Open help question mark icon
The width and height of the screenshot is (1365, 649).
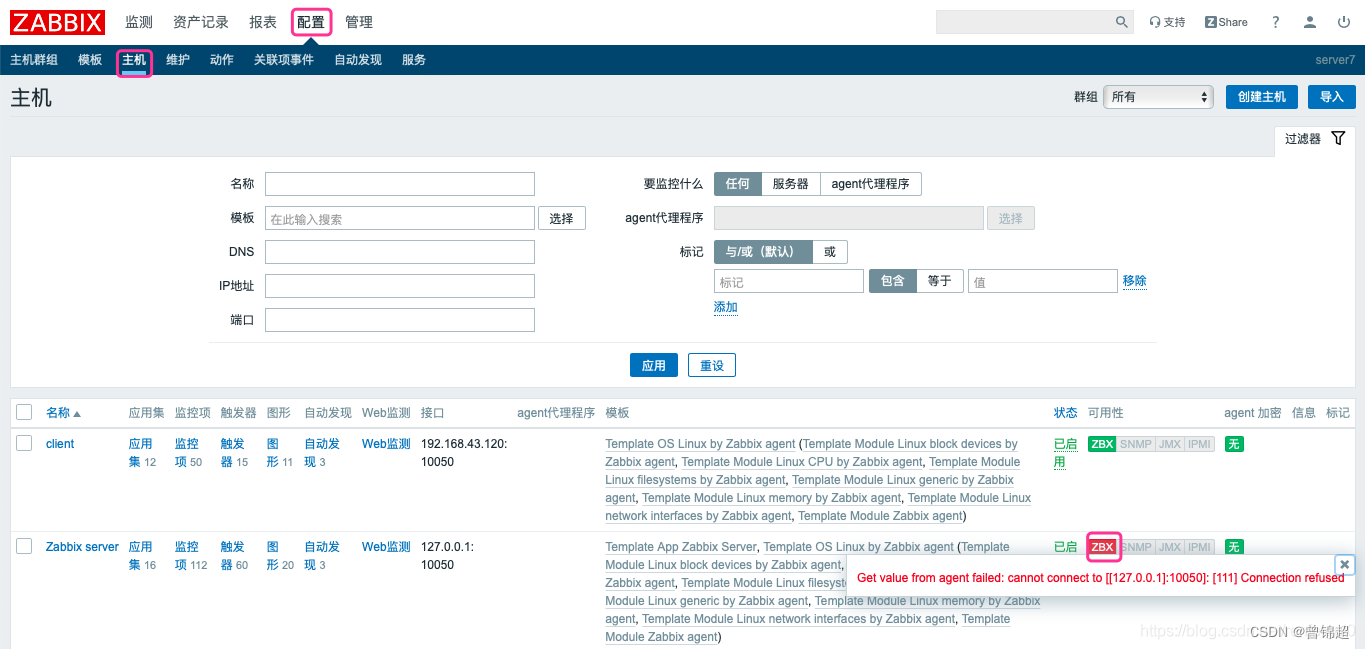click(1275, 22)
